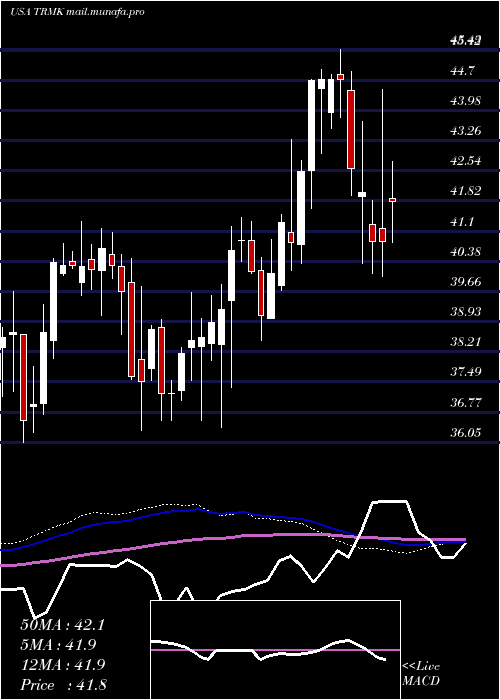Click the 37.49 price axis label

pyautogui.click(x=466, y=372)
